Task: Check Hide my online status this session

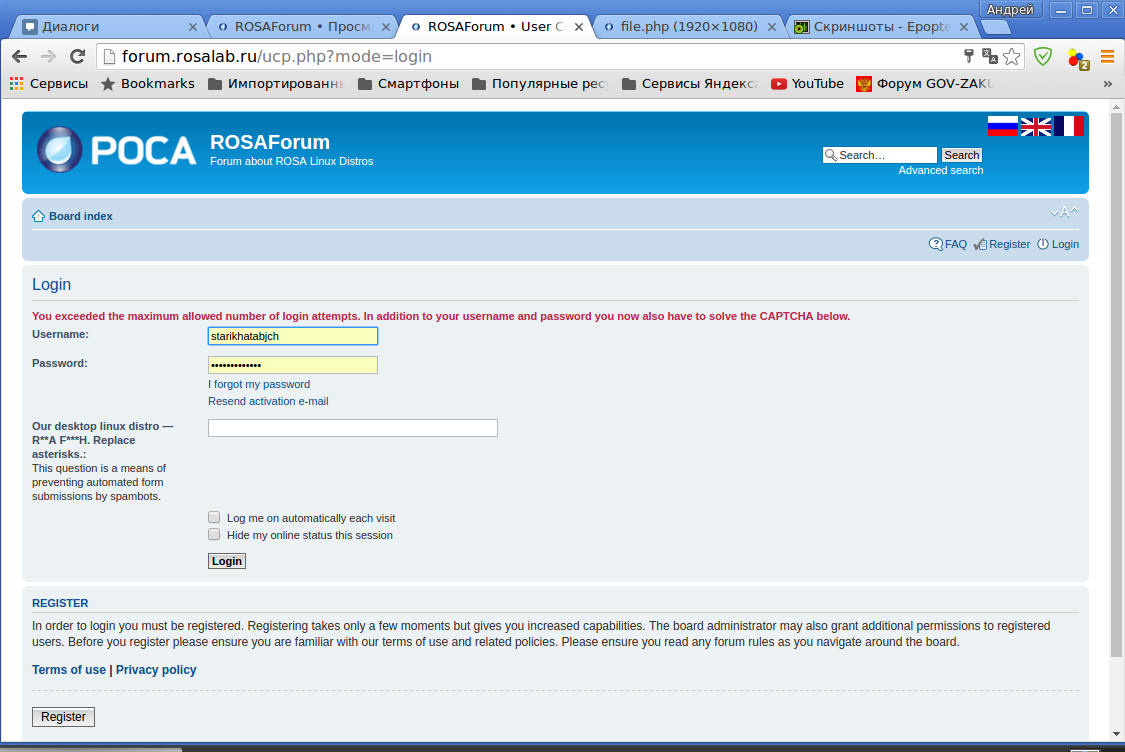Action: click(214, 535)
